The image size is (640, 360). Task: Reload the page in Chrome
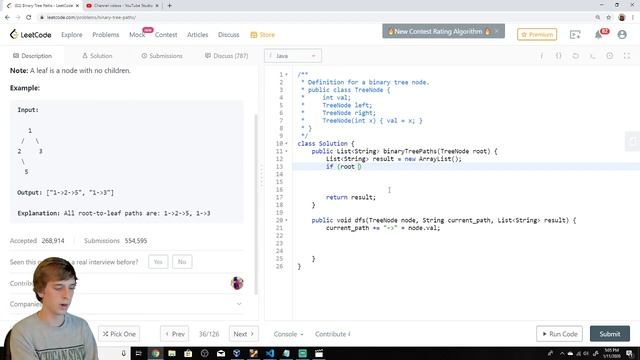29,17
